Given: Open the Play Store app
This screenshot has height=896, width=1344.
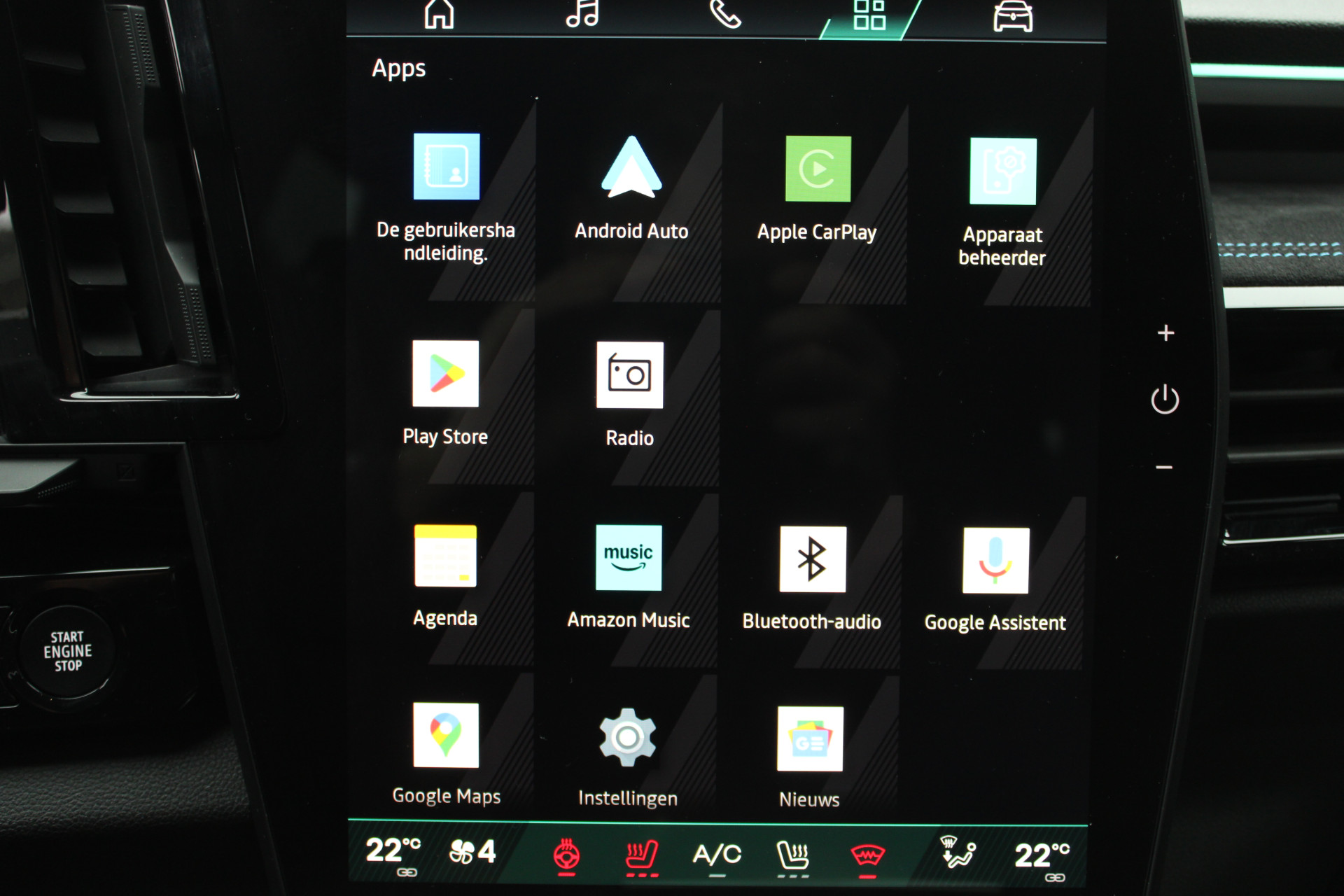Looking at the screenshot, I should 445,374.
